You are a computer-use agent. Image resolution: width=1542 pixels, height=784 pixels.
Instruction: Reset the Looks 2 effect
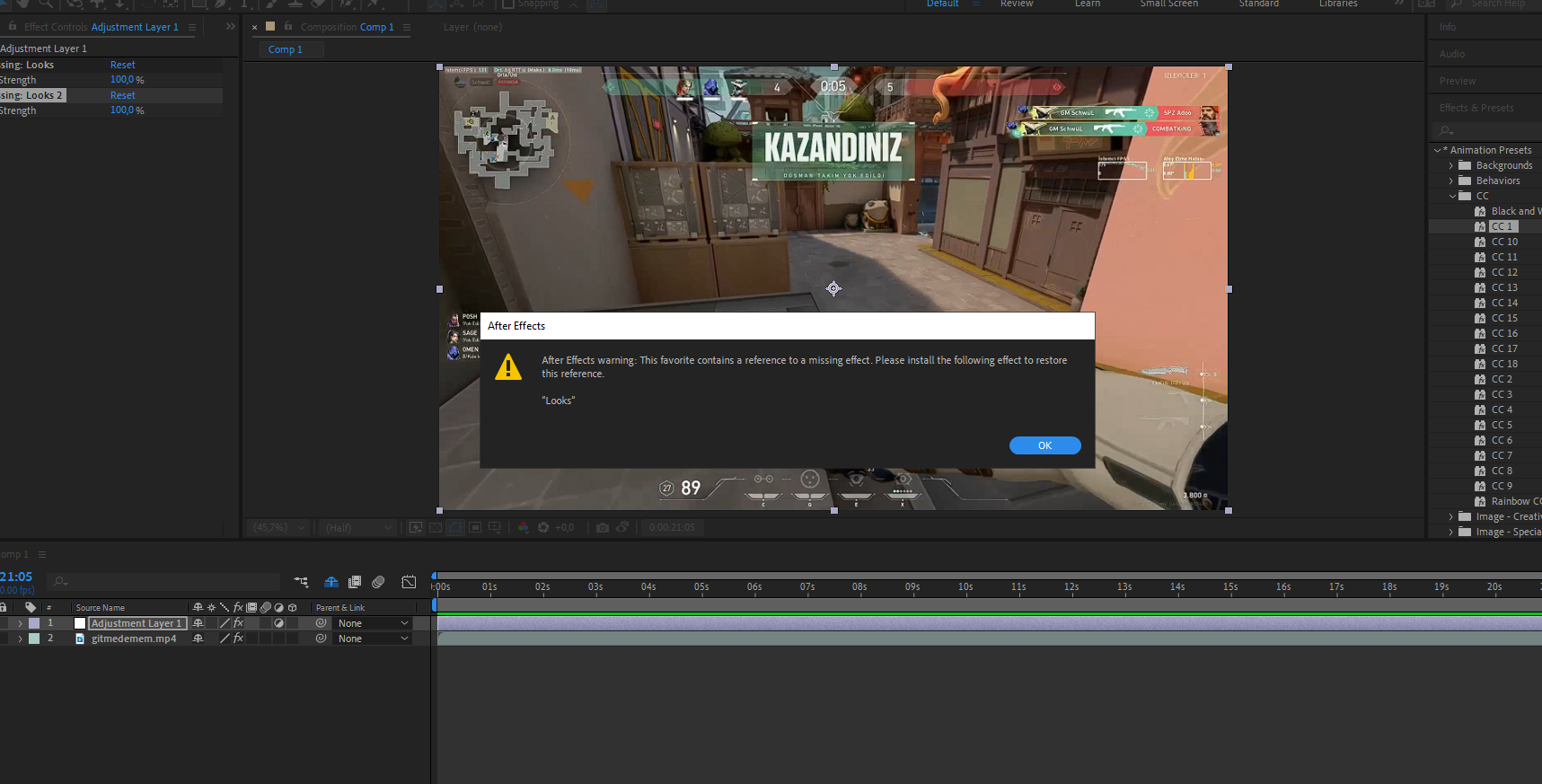click(x=123, y=95)
